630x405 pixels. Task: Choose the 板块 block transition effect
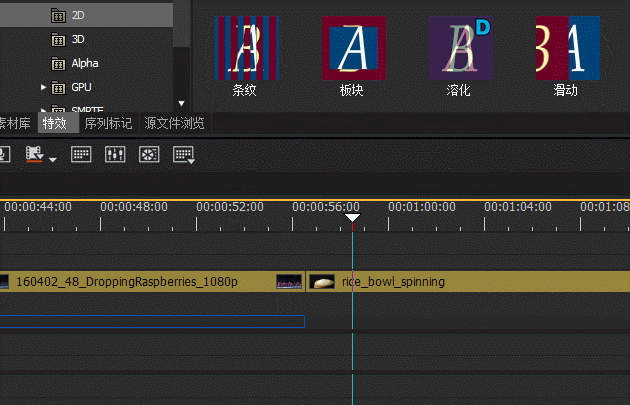point(352,49)
